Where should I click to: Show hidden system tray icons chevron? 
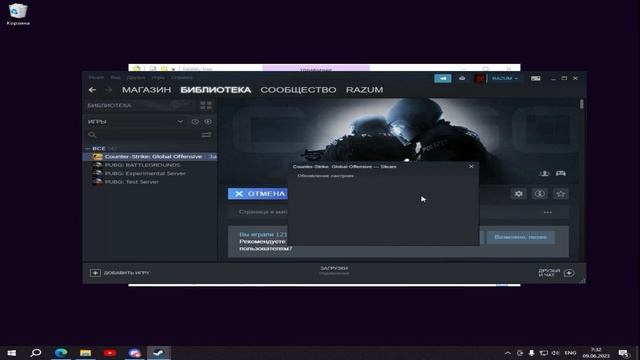507,353
